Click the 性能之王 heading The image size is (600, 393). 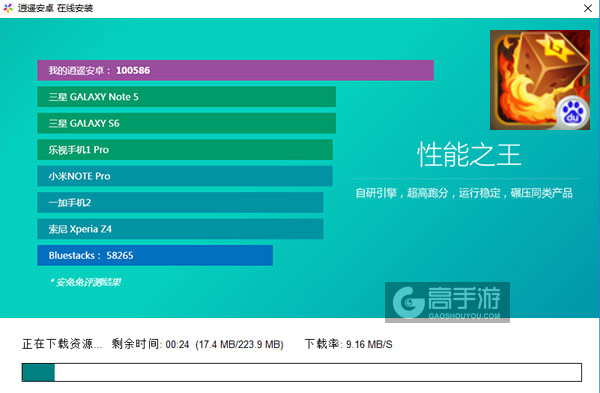point(469,155)
